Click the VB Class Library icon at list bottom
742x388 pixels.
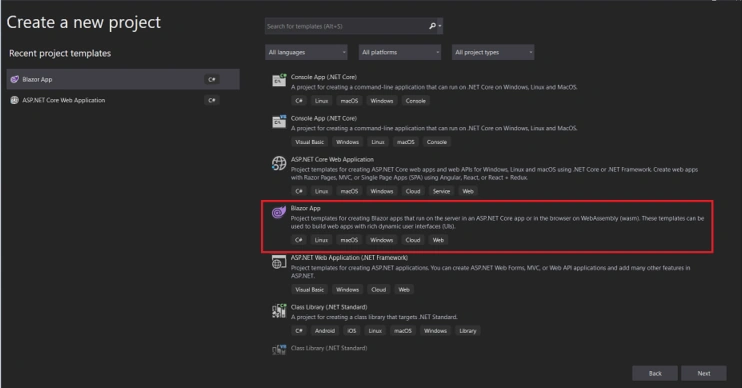point(279,350)
